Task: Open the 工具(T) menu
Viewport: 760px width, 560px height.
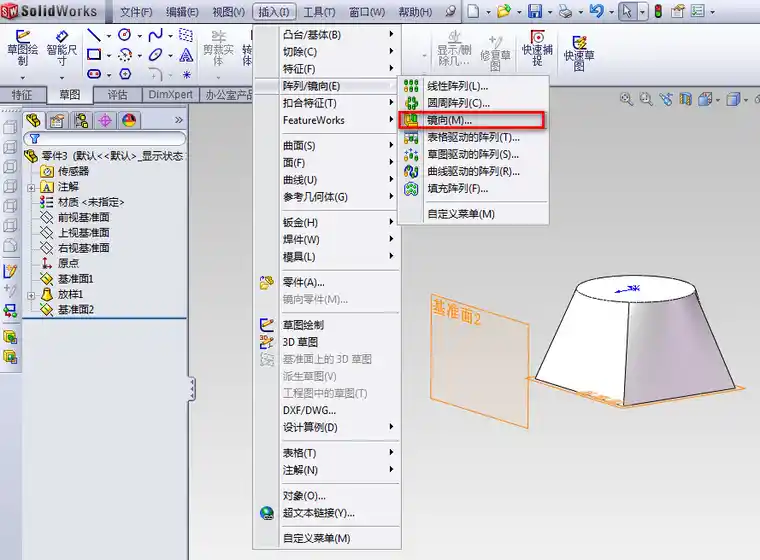Action: pyautogui.click(x=319, y=12)
